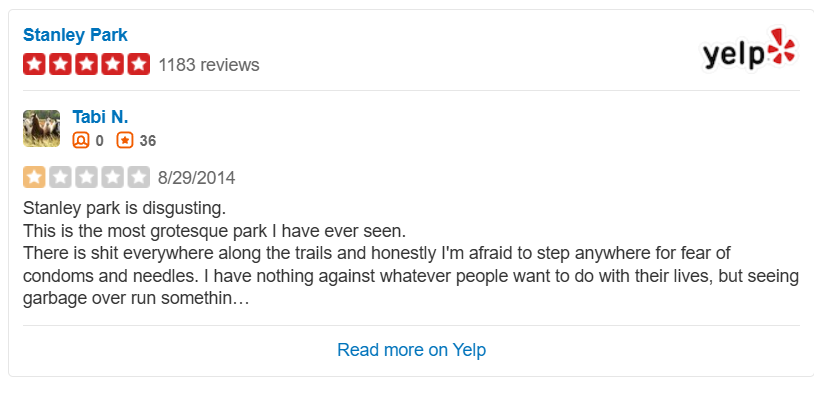Click the Yelp logo
The image size is (821, 393).
750,50
